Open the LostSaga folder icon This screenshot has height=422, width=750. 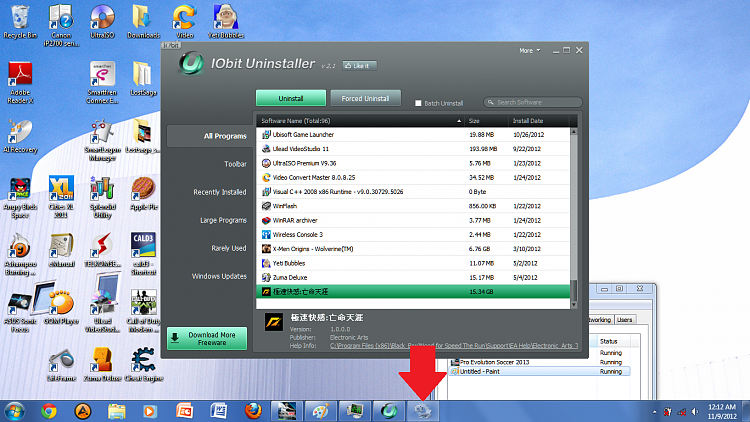[x=143, y=79]
